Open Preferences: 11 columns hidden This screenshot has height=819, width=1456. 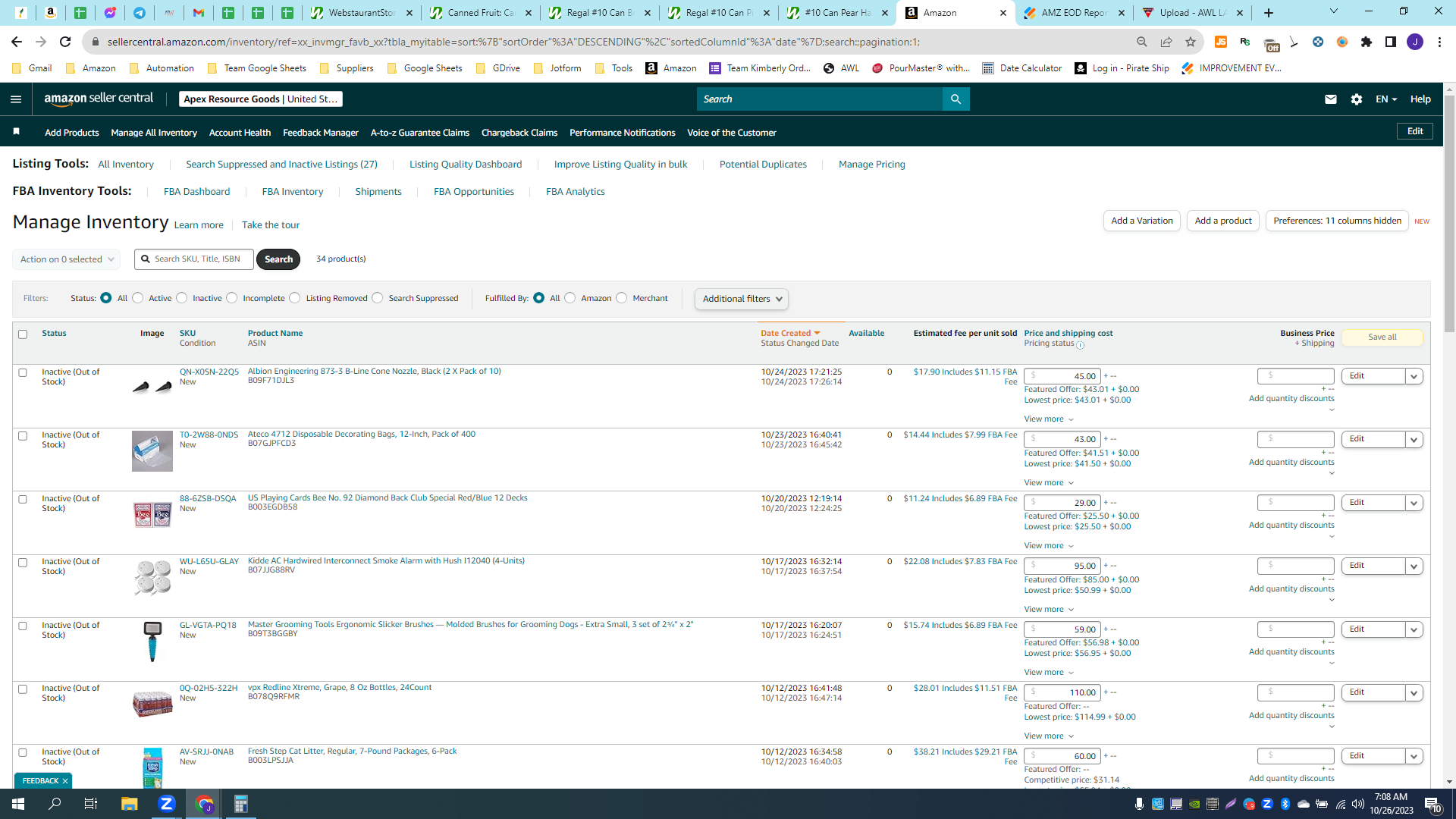pos(1337,221)
